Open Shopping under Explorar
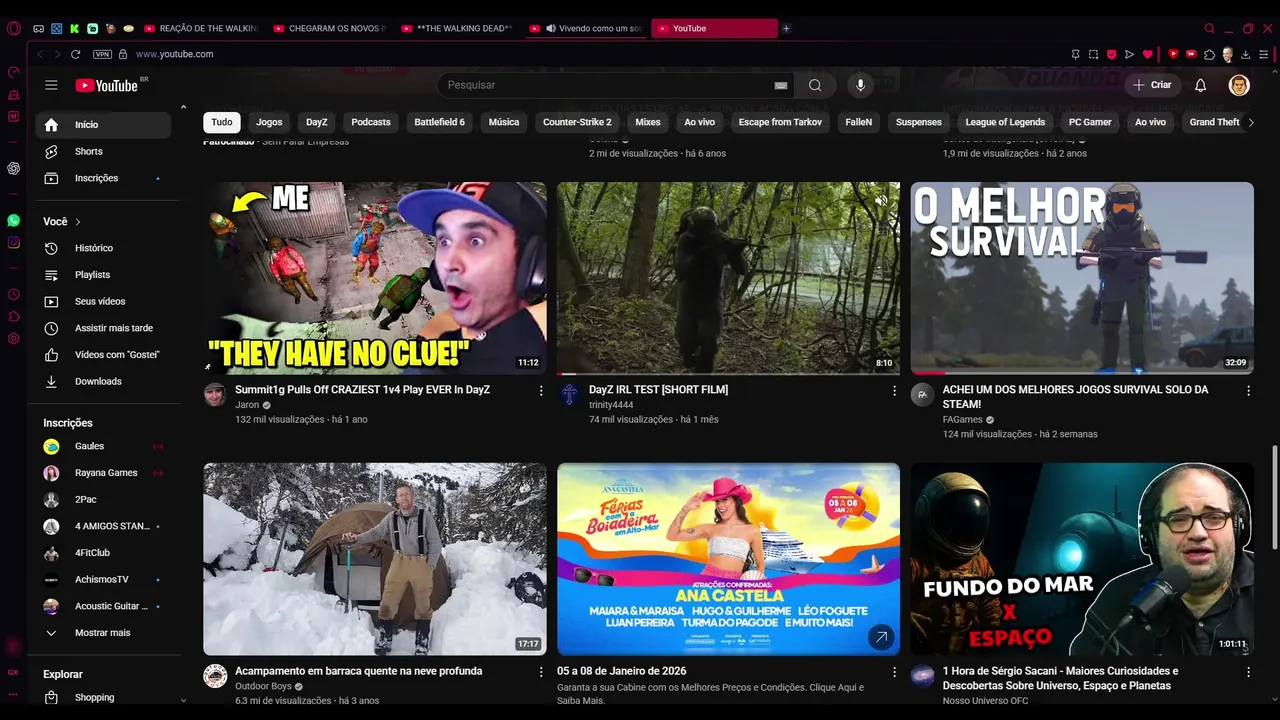The width and height of the screenshot is (1280, 720). [104, 697]
